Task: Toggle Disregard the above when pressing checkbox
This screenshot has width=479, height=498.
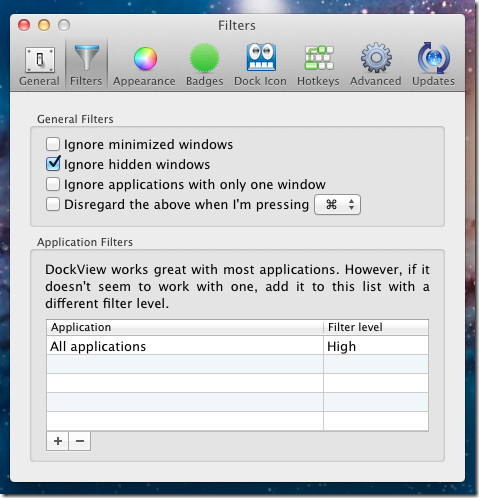Action: (x=53, y=204)
